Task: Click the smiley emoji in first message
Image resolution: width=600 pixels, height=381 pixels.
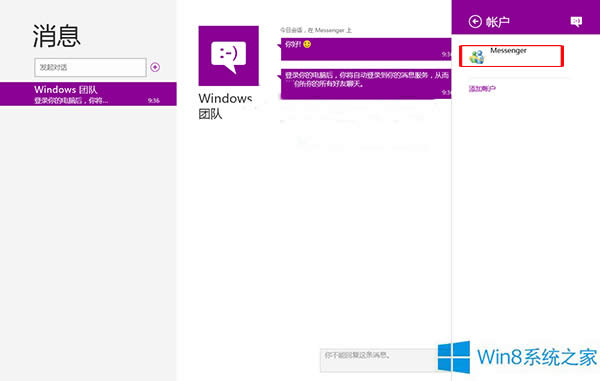Action: point(307,44)
